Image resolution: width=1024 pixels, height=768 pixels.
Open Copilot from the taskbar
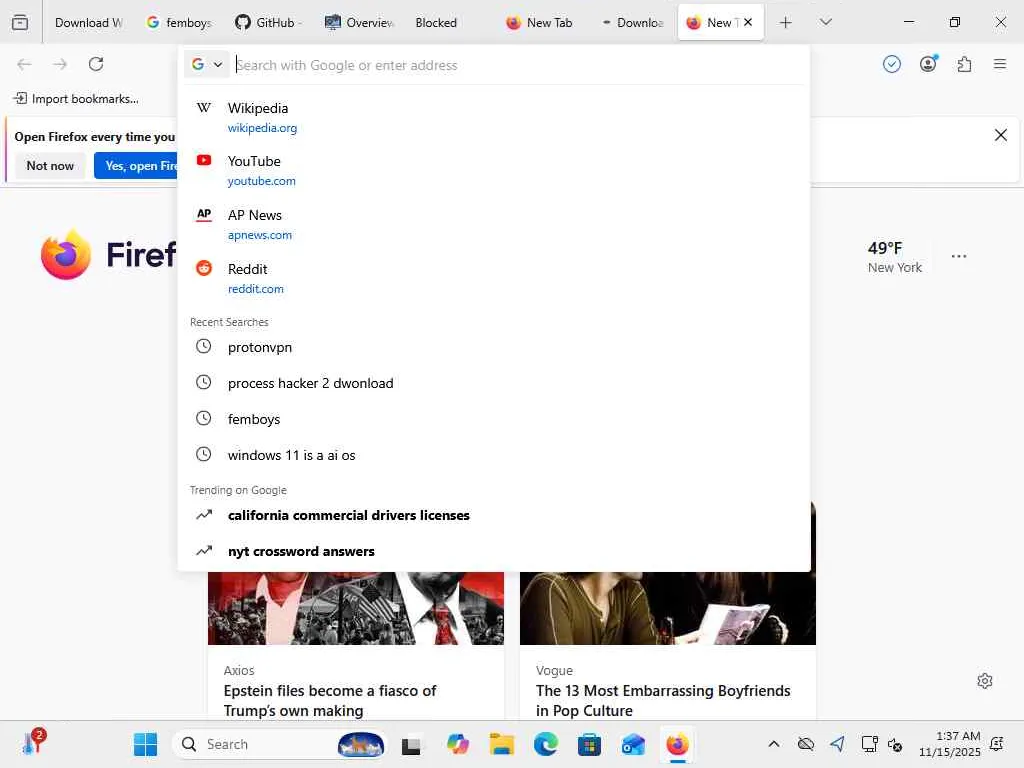point(458,744)
